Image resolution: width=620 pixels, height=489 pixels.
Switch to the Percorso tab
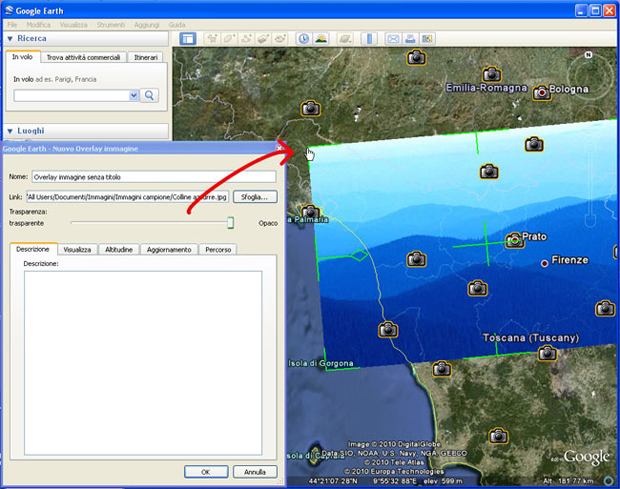pos(218,249)
